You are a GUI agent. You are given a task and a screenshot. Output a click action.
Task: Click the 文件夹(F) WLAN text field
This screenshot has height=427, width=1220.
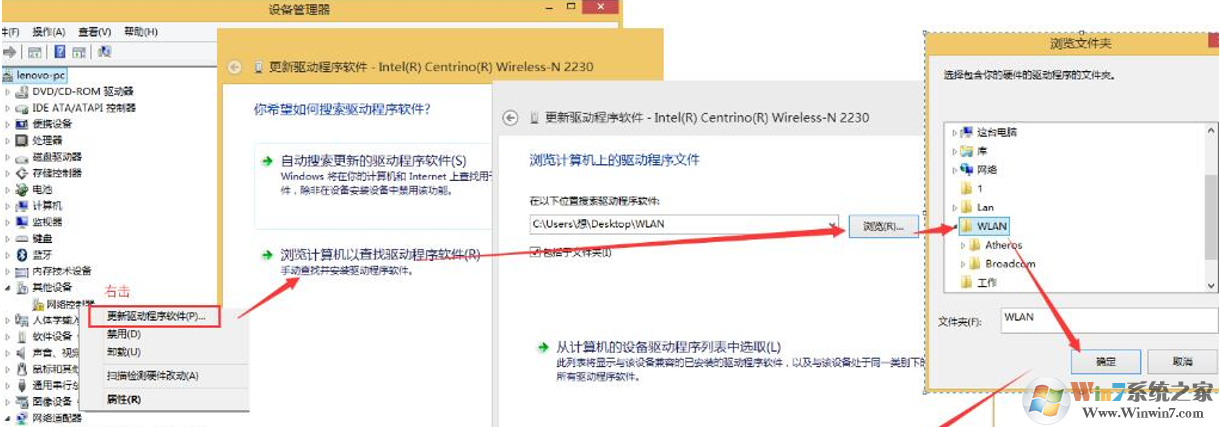(1108, 318)
